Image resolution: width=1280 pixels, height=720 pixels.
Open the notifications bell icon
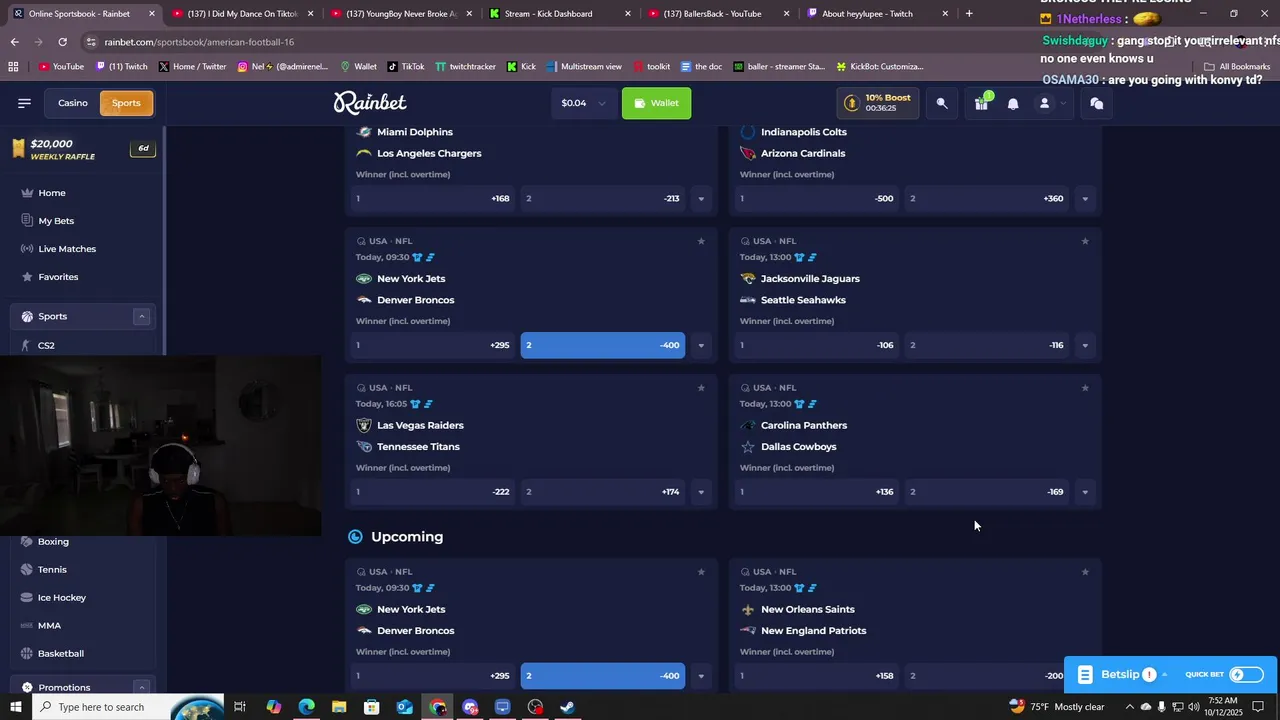point(1013,103)
